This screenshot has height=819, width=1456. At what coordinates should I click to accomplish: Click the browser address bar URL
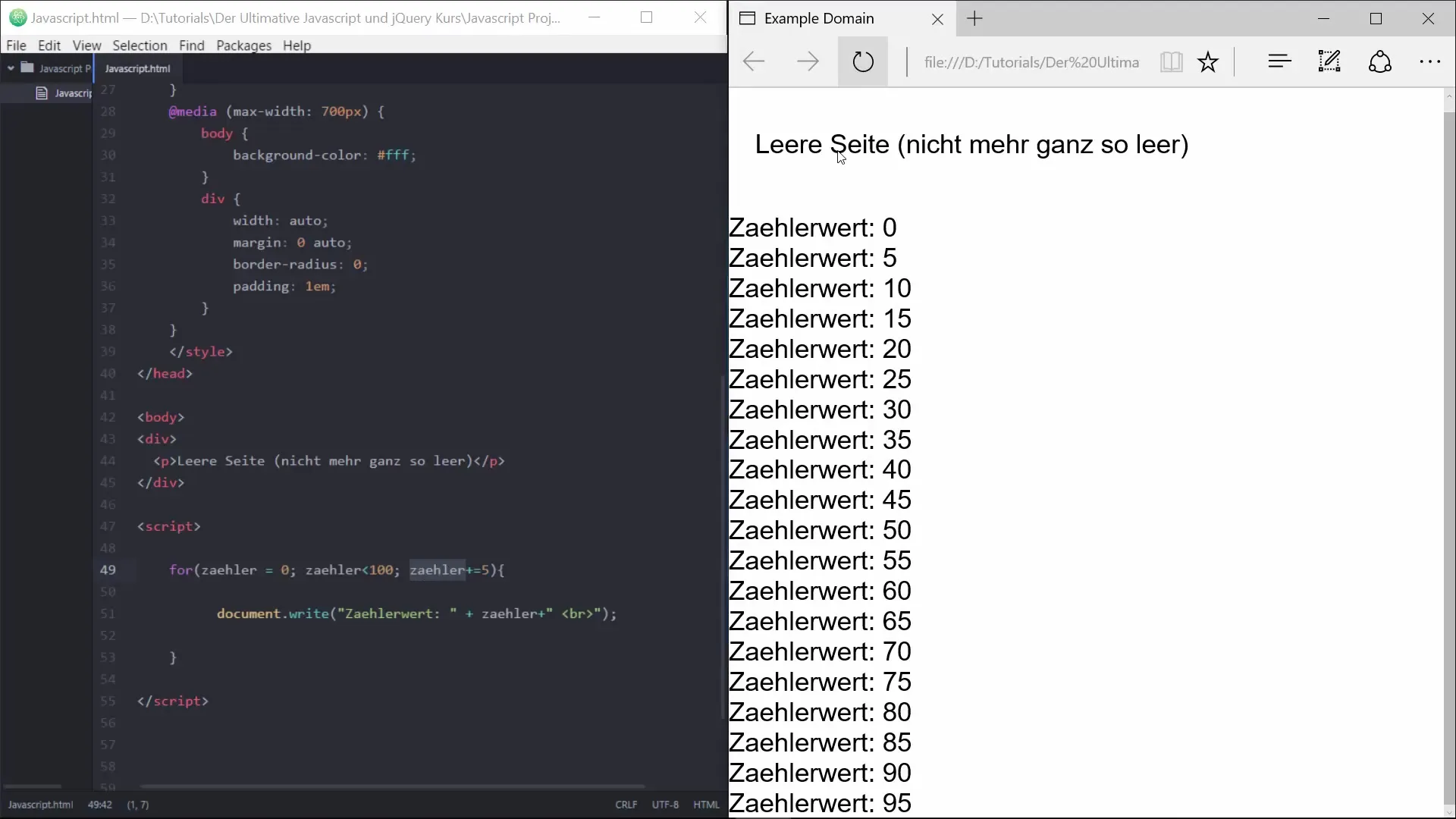(x=1031, y=62)
